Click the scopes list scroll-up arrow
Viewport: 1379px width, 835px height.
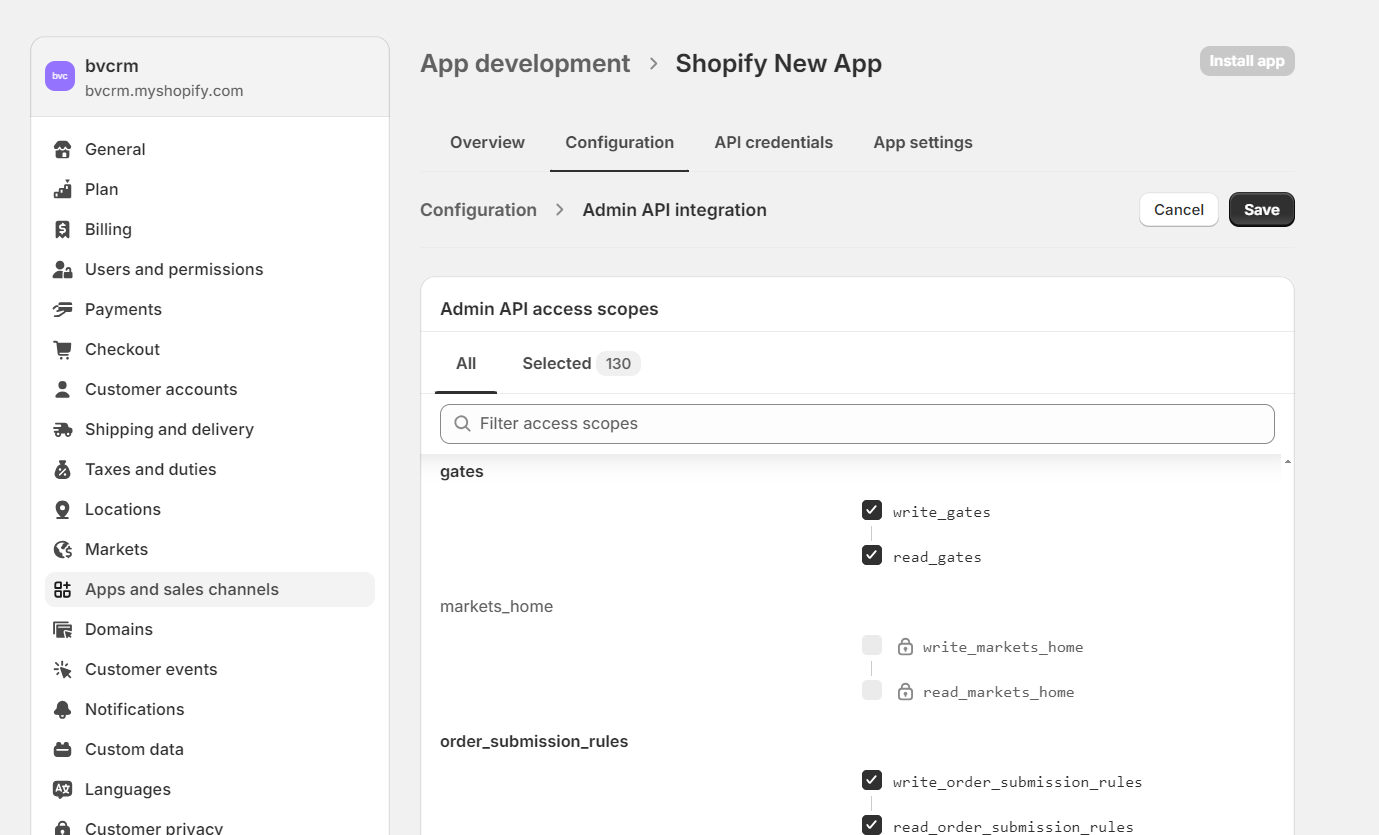tap(1287, 462)
